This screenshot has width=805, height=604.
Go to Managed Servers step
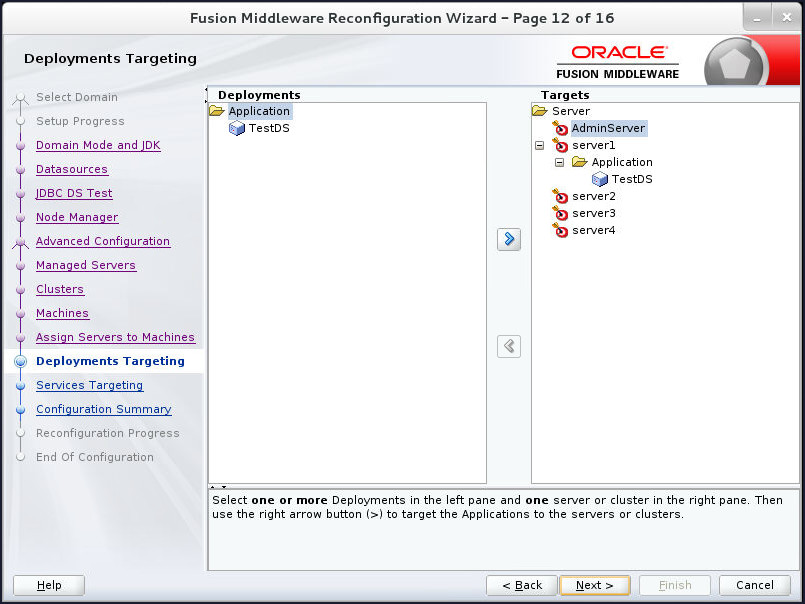[86, 265]
